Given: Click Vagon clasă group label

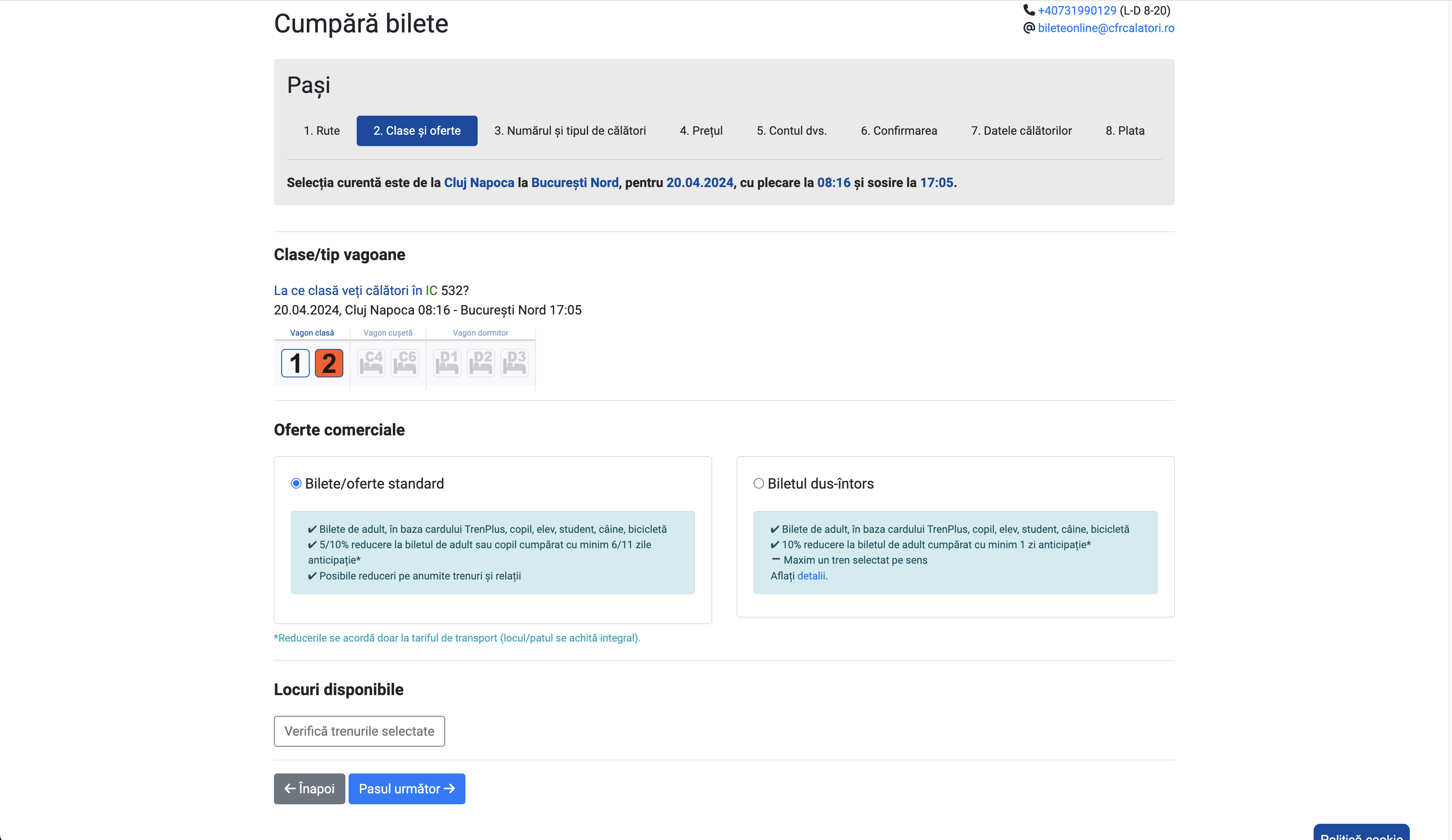Looking at the screenshot, I should click(x=312, y=333).
